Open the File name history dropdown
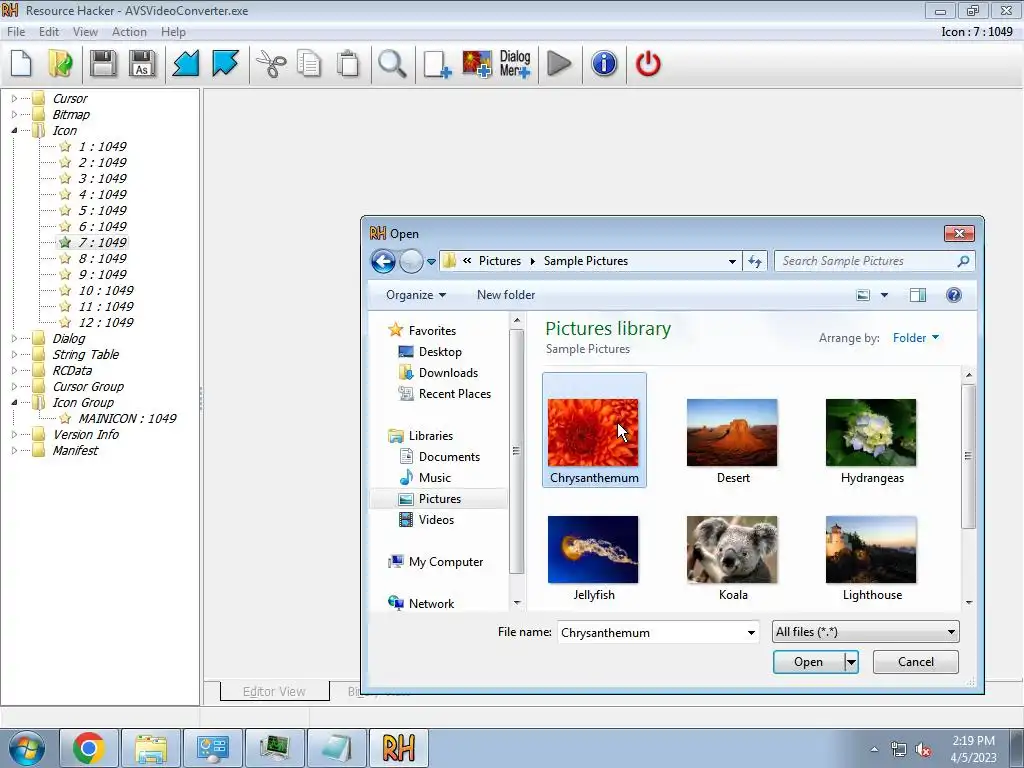1024x768 pixels. click(751, 632)
